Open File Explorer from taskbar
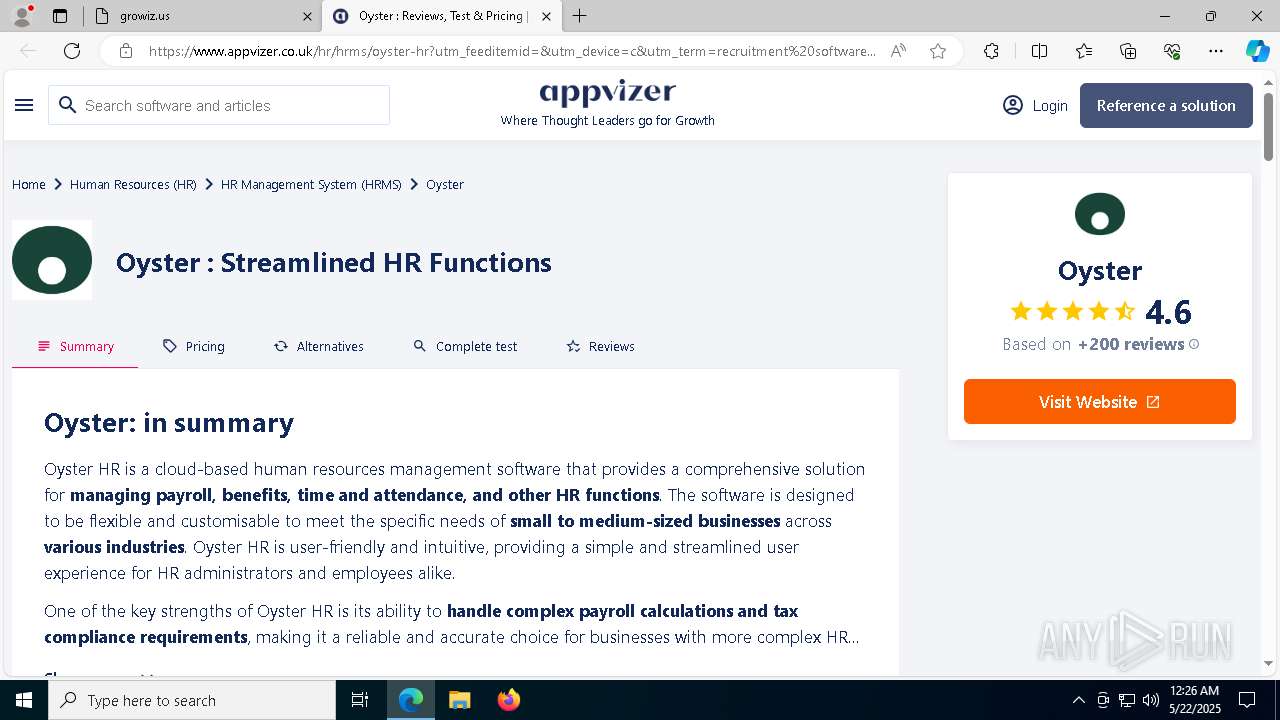This screenshot has width=1280, height=720. point(459,700)
